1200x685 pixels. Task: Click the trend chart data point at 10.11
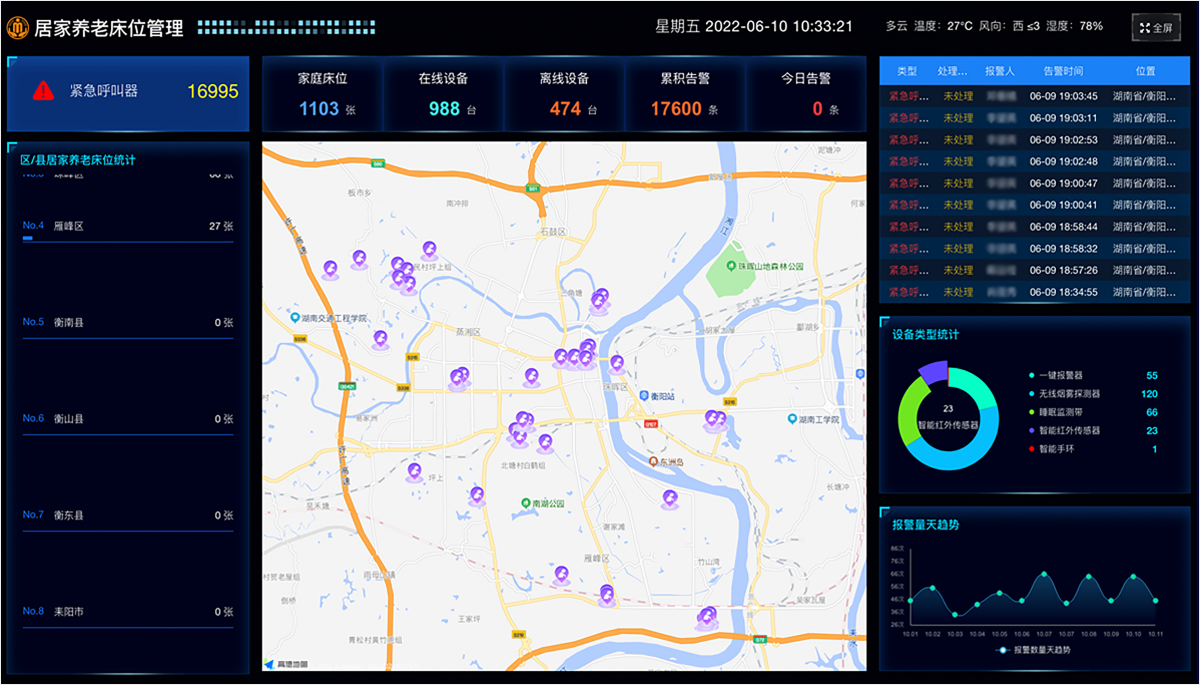(1155, 601)
